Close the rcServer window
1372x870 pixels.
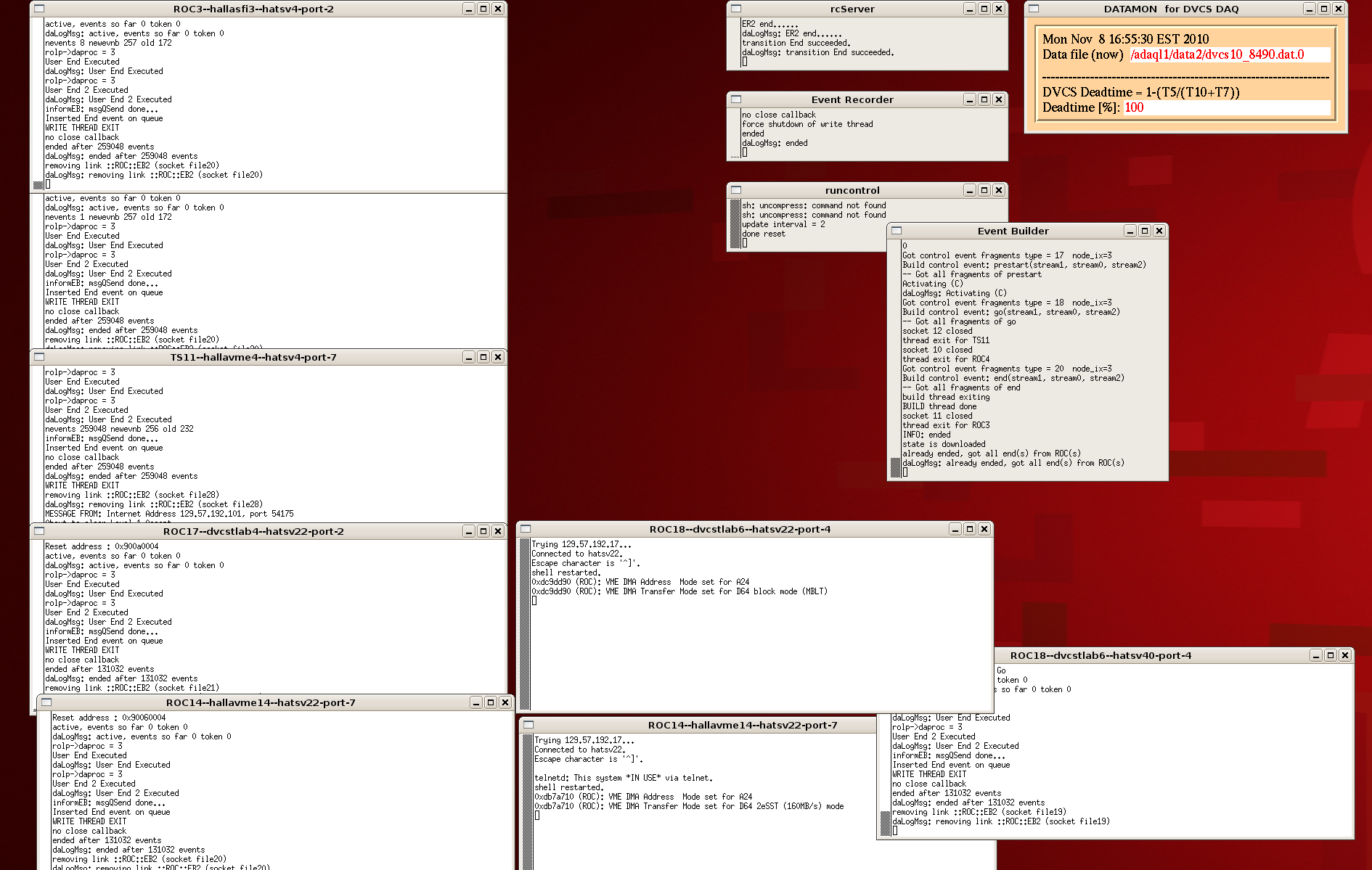click(999, 9)
